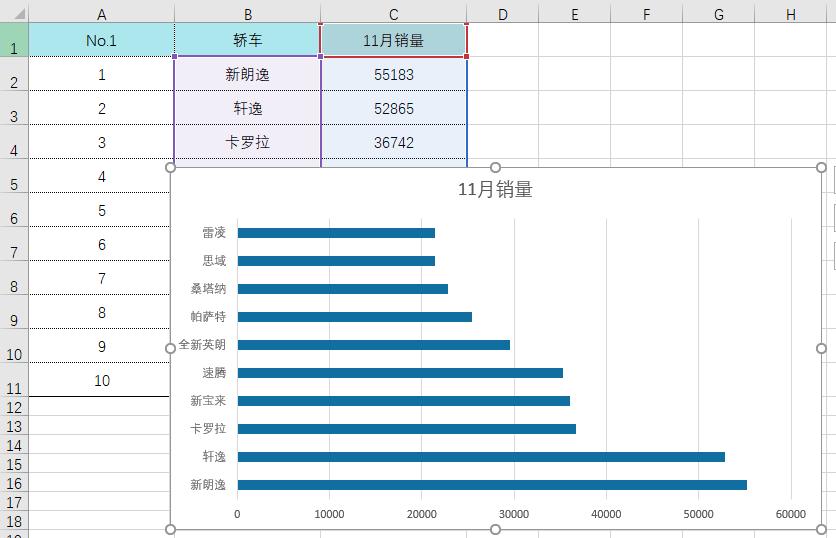Click the 新朗逸 bar in chart
This screenshot has height=538, width=836.
click(492, 485)
